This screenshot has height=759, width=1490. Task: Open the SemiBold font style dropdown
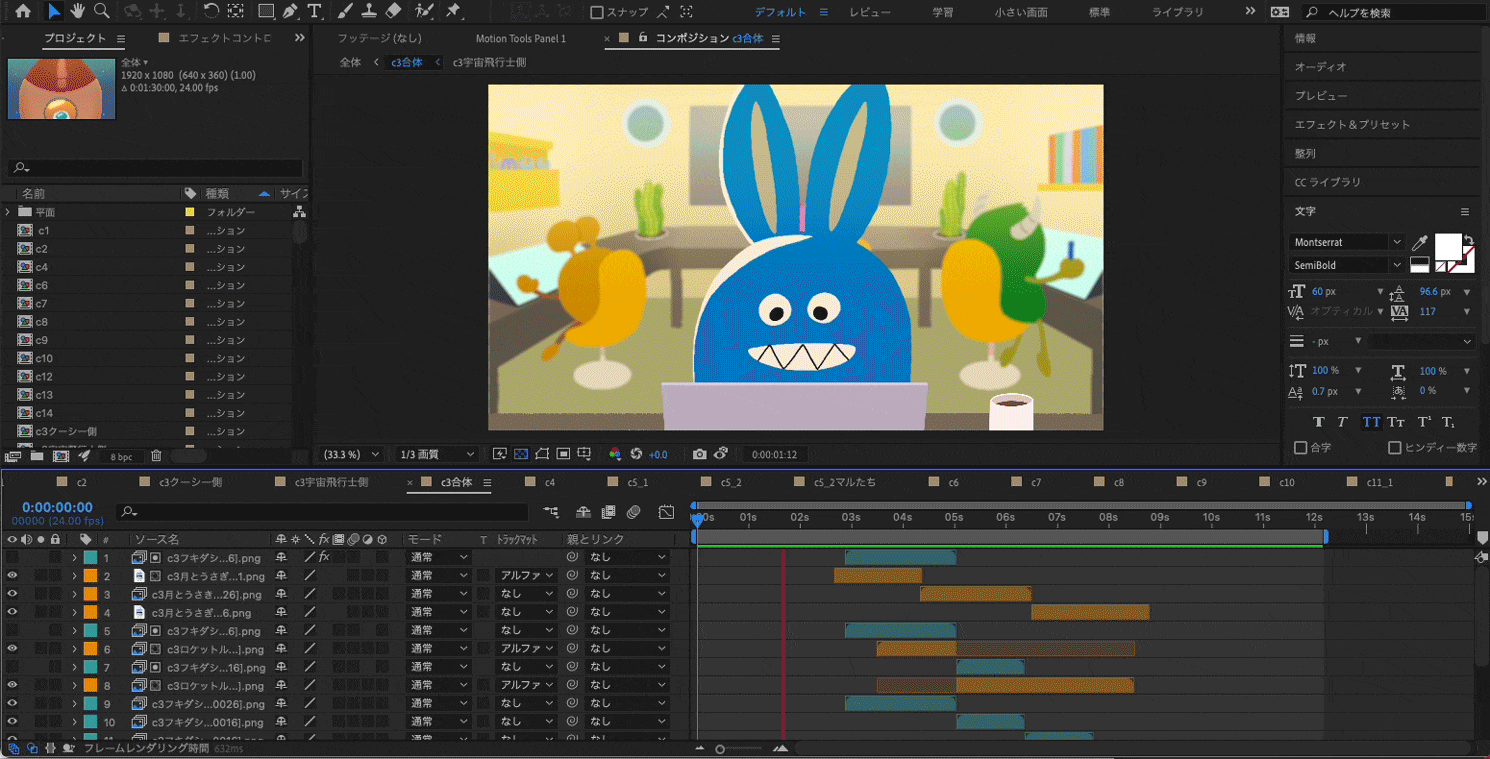pyautogui.click(x=1347, y=265)
